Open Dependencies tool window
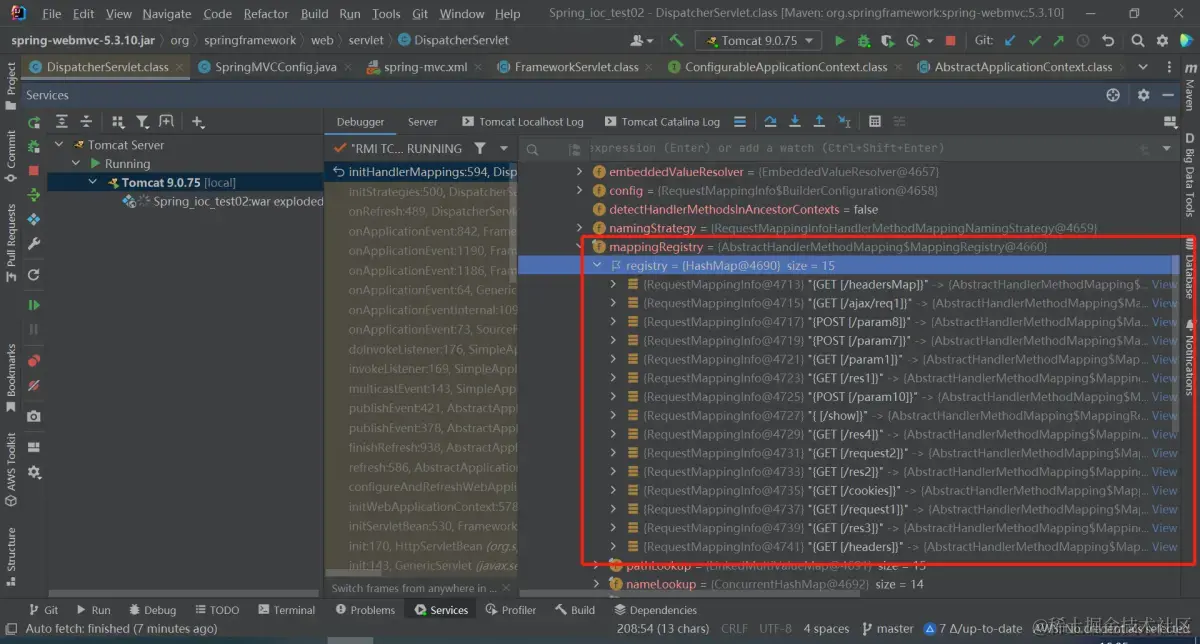This screenshot has width=1200, height=644. [x=655, y=610]
